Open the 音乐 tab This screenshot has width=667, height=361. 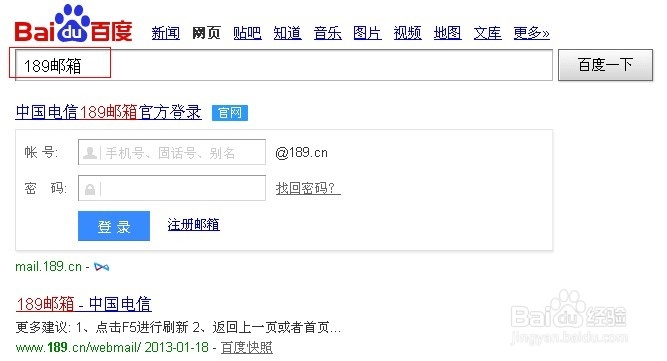point(328,33)
